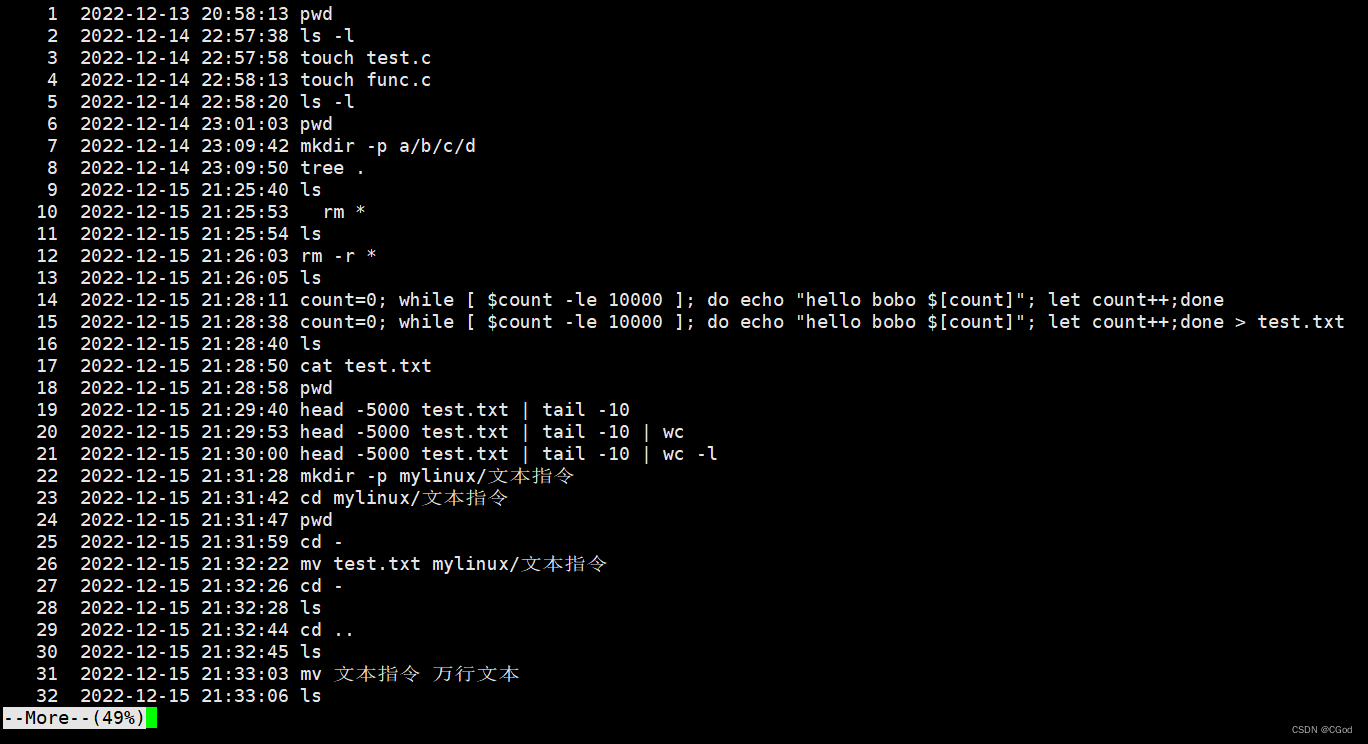This screenshot has height=744, width=1368.
Task: Click the 'cat test.txt' command
Action: click(x=366, y=366)
